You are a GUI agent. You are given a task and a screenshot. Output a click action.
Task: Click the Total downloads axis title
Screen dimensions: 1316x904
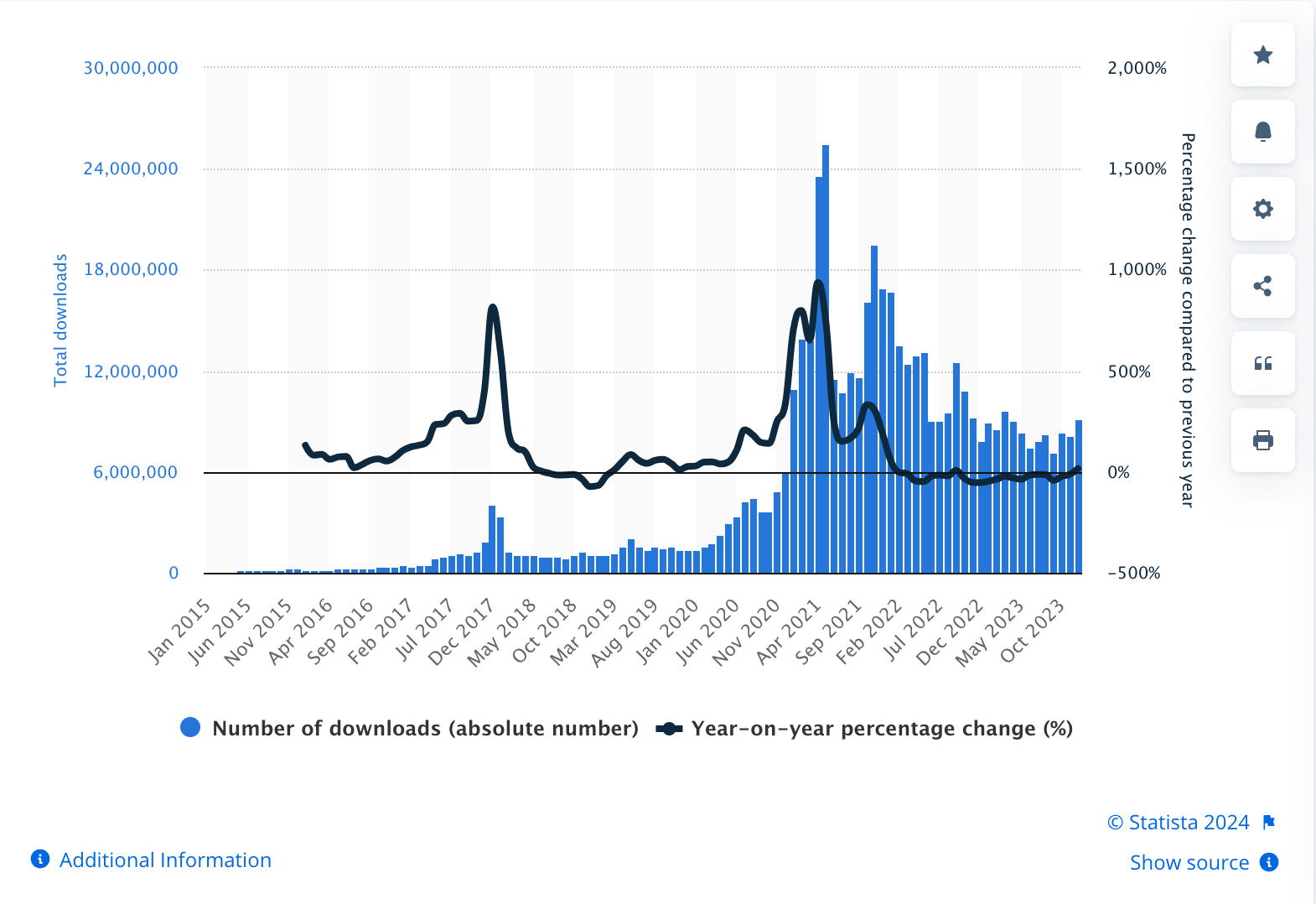[x=60, y=320]
